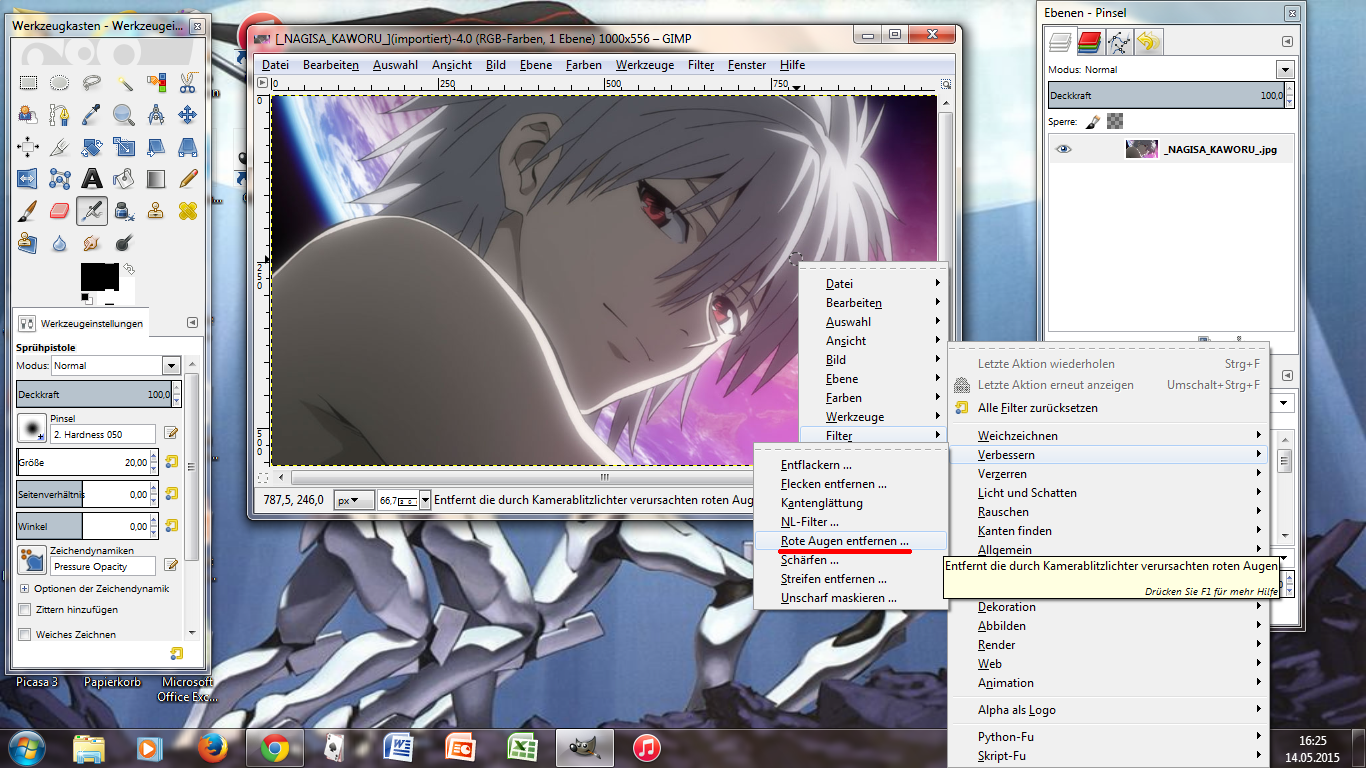This screenshot has width=1366, height=769.
Task: Pick the Paths pen tool
Action: point(60,115)
